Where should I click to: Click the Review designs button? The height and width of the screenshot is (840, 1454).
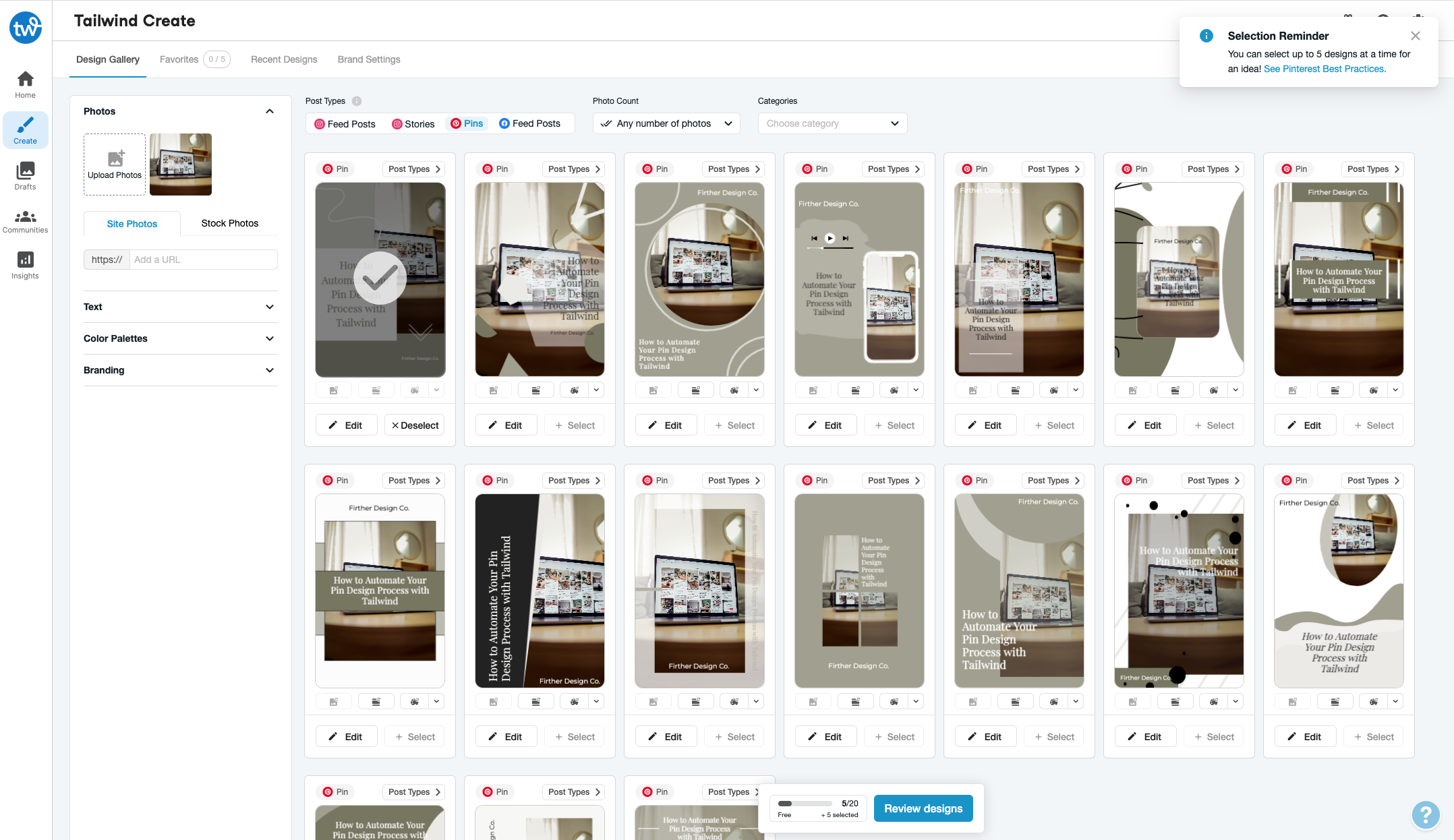click(923, 808)
